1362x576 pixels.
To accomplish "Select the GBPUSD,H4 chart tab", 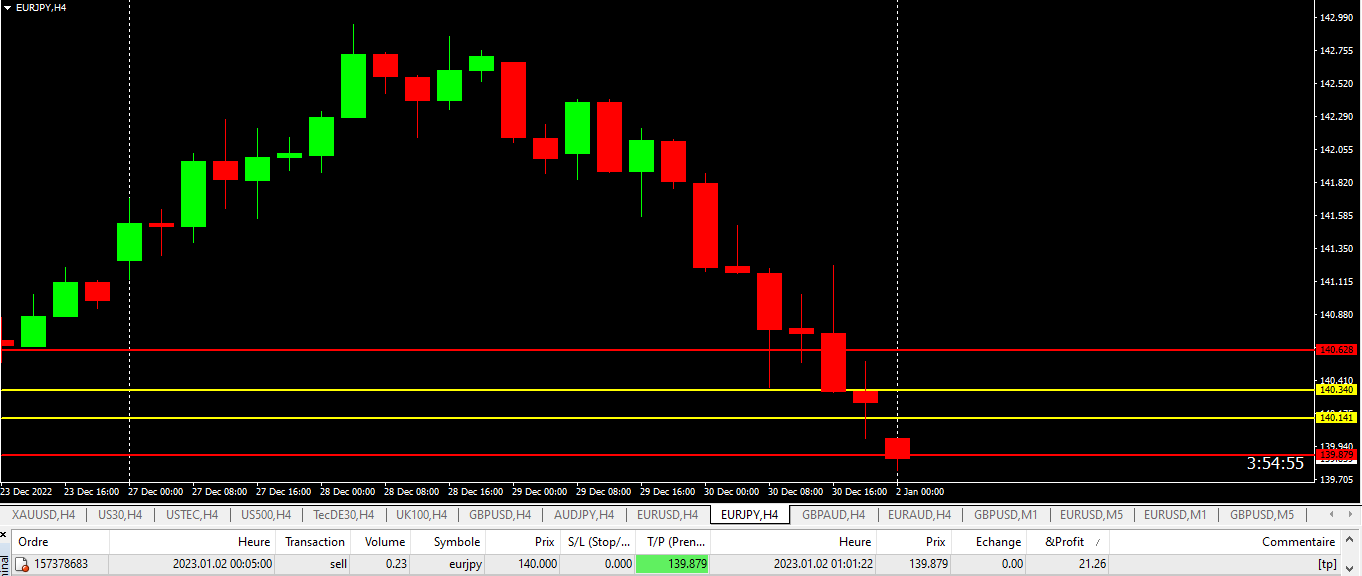I will [x=500, y=515].
